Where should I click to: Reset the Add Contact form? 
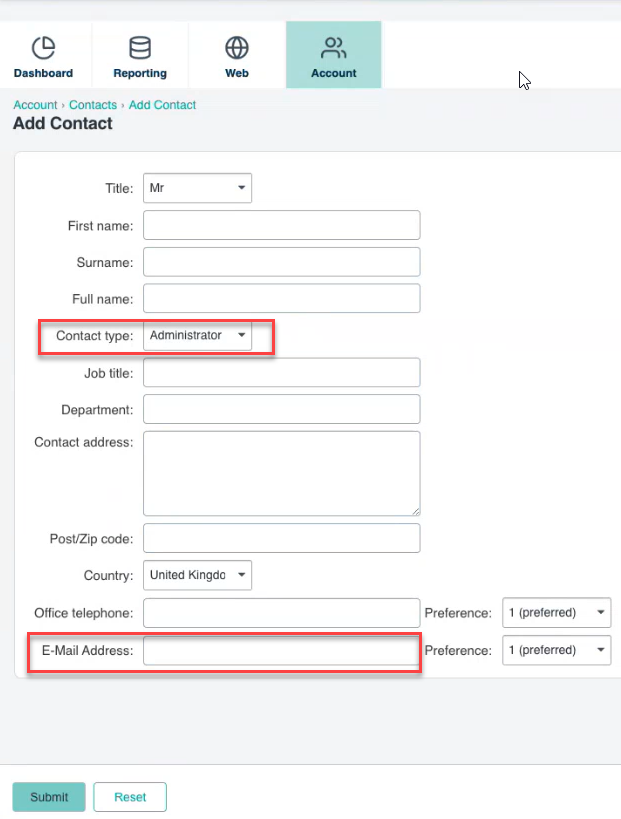click(129, 797)
